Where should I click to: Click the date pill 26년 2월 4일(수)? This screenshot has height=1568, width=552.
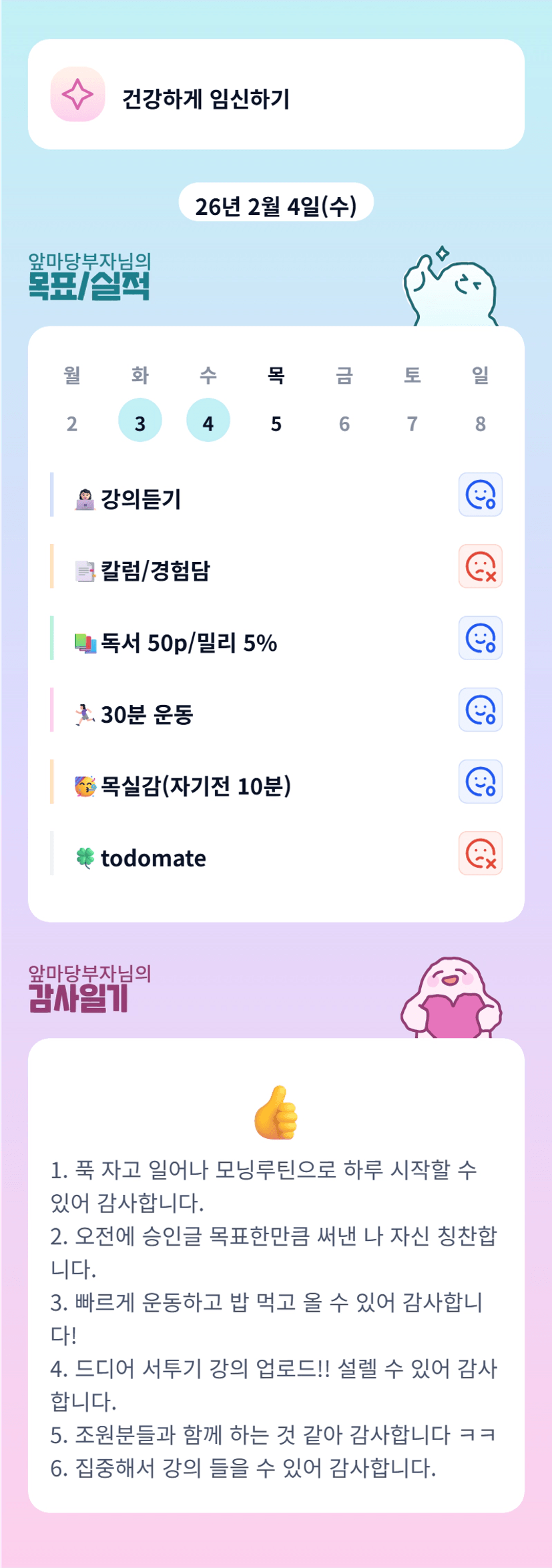[x=276, y=205]
